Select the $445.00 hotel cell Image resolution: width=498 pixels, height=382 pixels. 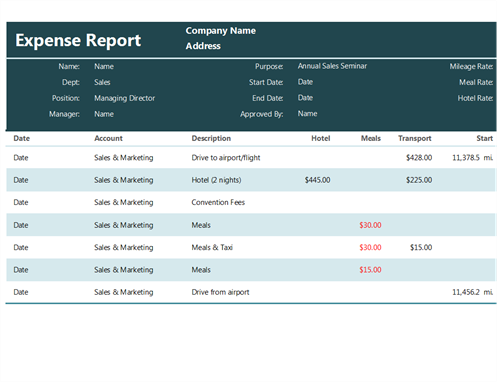tap(317, 180)
